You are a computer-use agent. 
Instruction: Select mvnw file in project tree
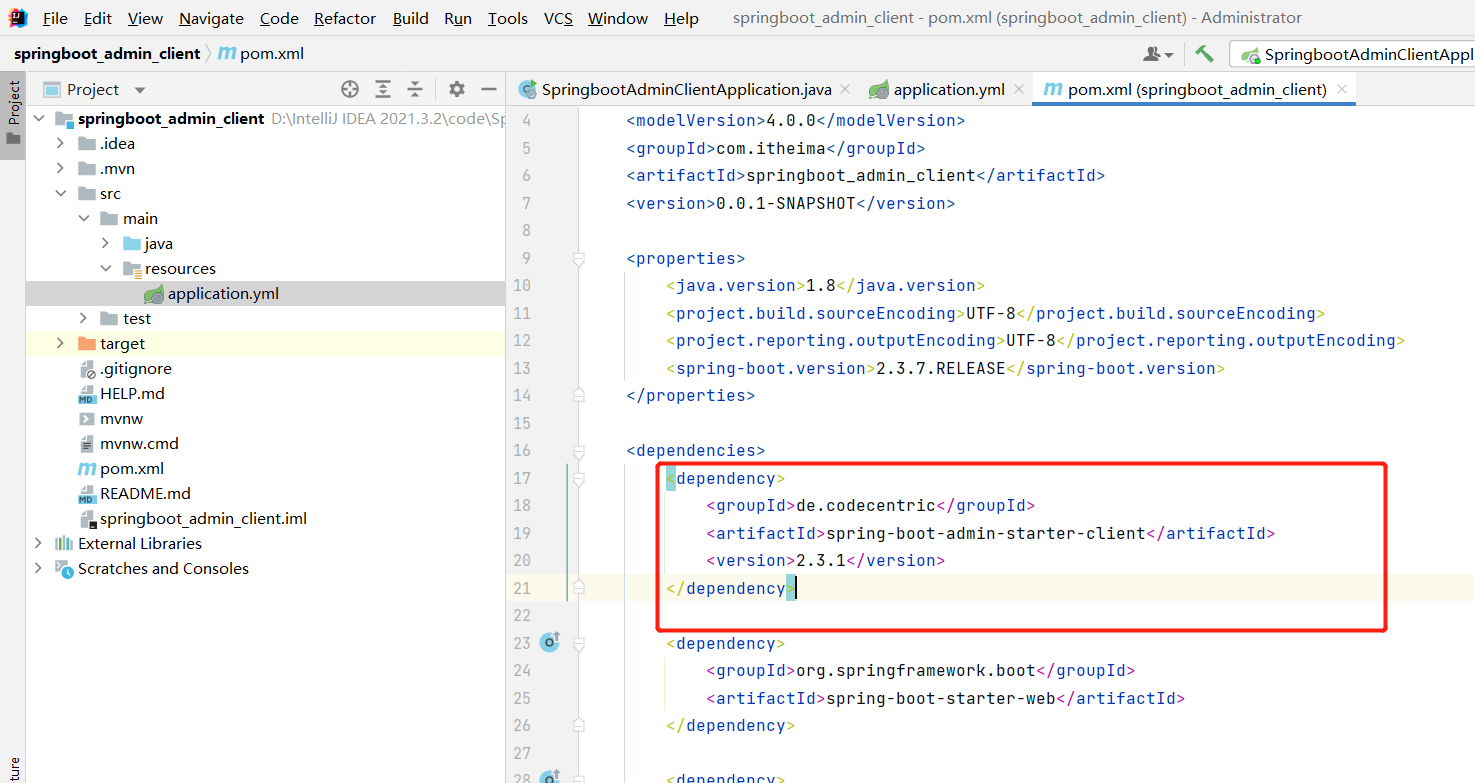pos(121,418)
